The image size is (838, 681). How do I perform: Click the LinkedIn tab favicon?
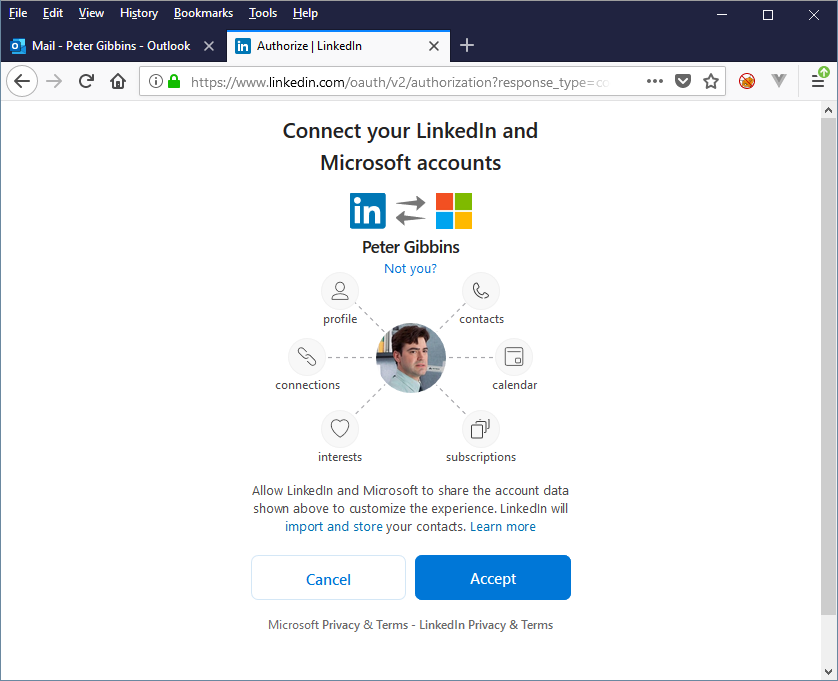click(x=243, y=46)
